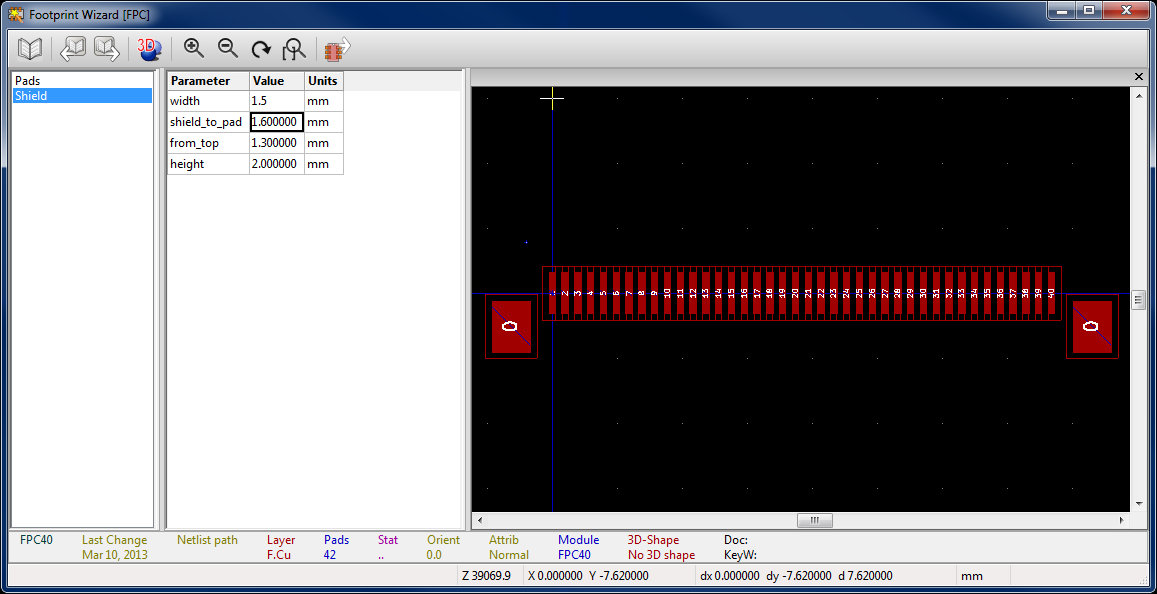Click the zoom out magnifier

pos(227,48)
